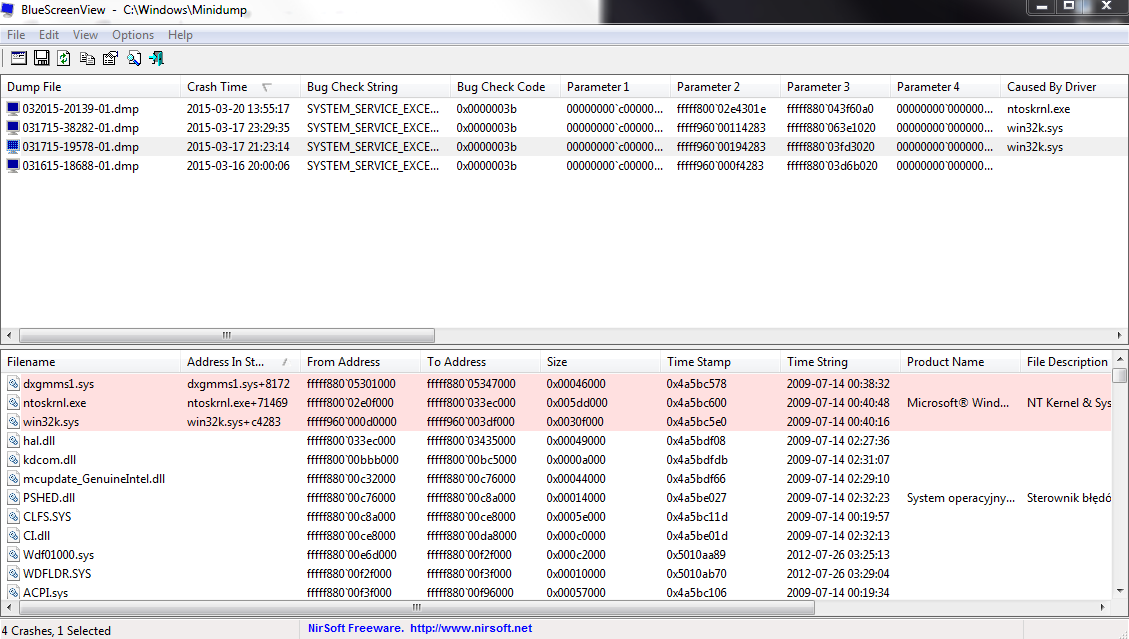Click the Find magnifier toolbar icon

pos(134,58)
